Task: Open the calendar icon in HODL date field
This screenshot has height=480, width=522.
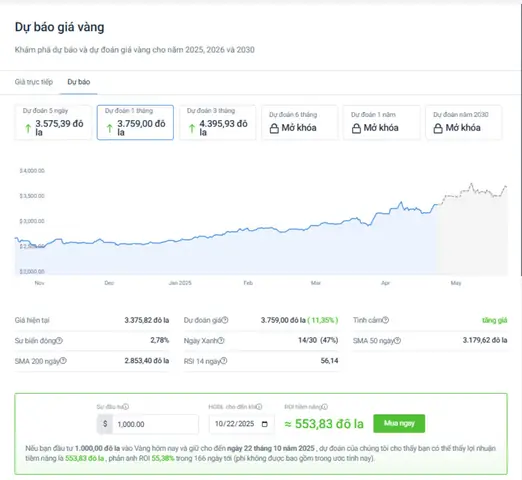Action: (x=265, y=424)
